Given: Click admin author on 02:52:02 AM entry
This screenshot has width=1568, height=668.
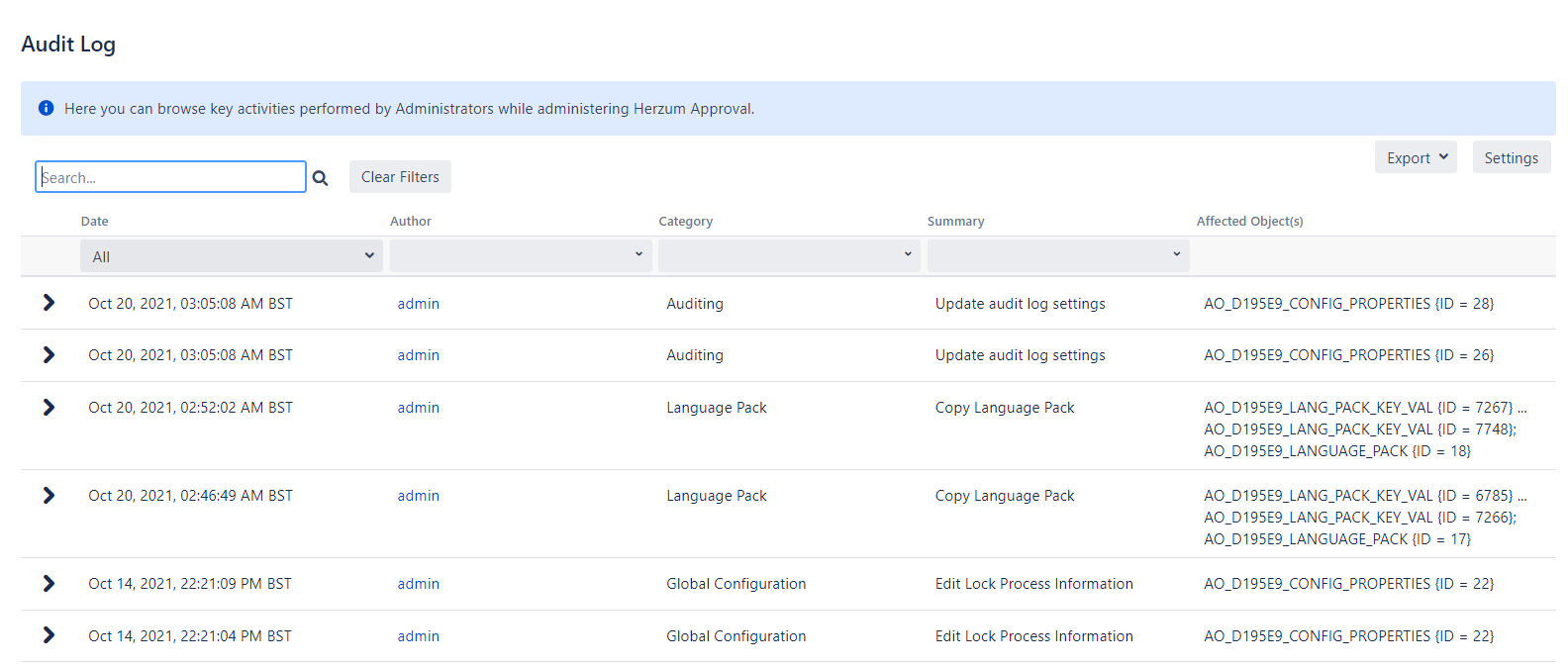Looking at the screenshot, I should (x=418, y=408).
